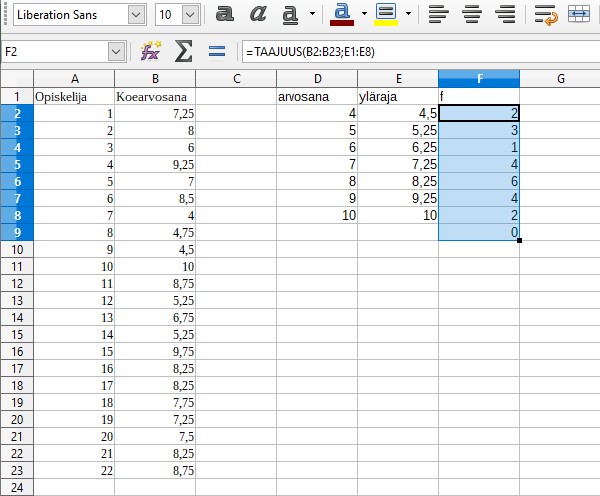Click the equals Formula icon
Screen dimensions: 600x496
click(x=216, y=51)
